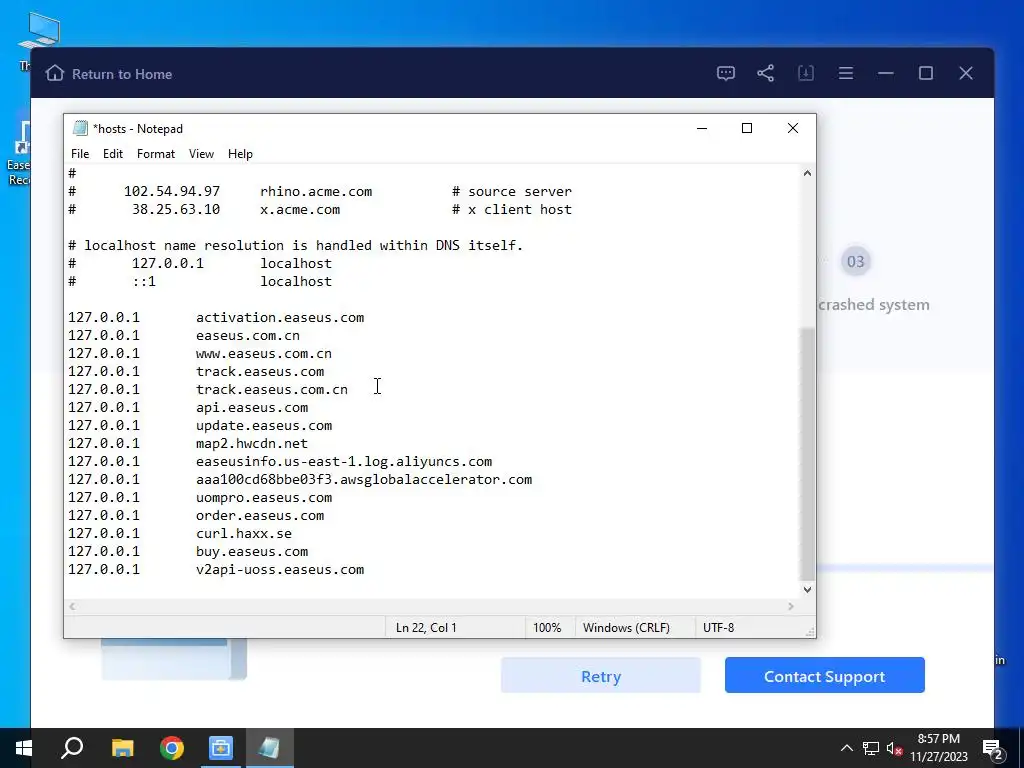Minimize the EaseUS application window

[886, 73]
